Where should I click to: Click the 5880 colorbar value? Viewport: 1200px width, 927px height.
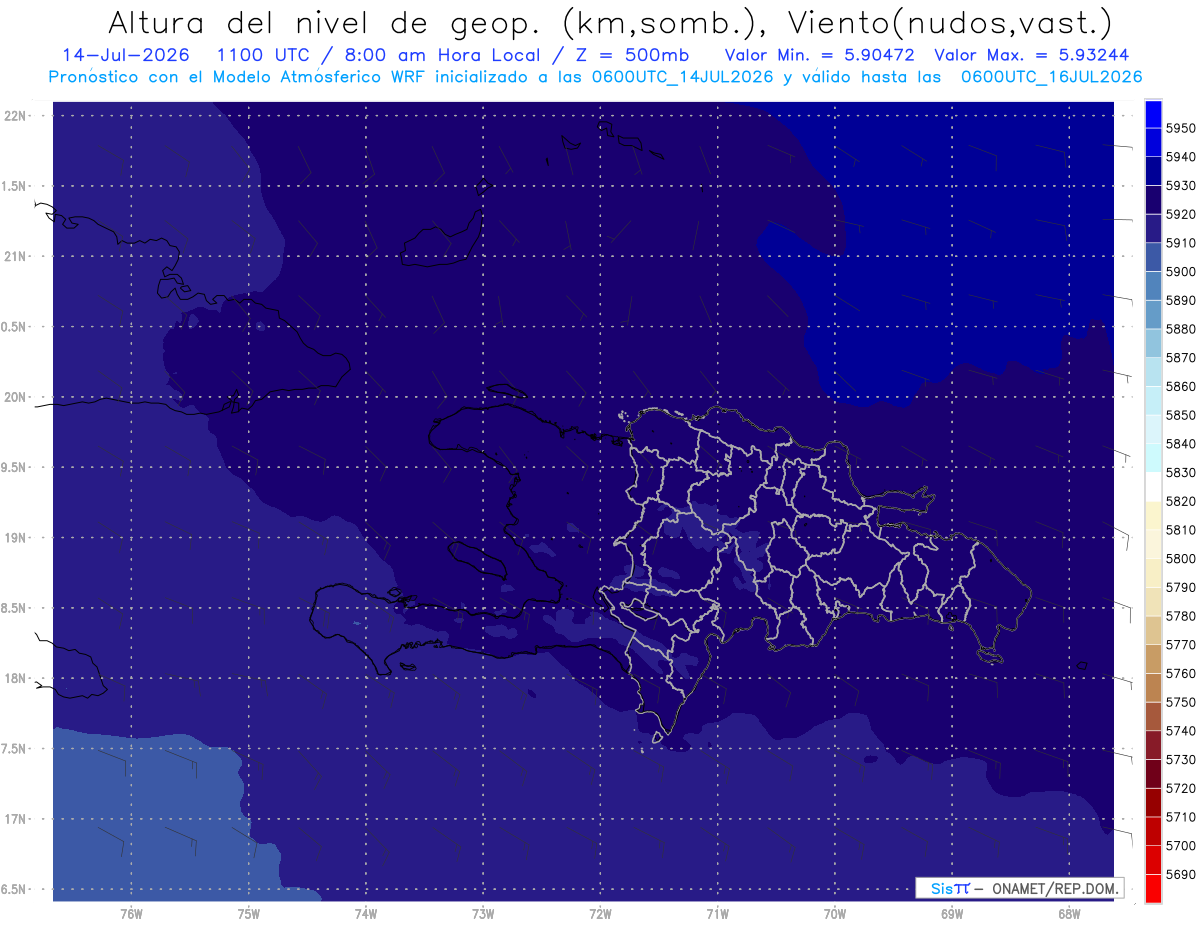pos(1181,329)
